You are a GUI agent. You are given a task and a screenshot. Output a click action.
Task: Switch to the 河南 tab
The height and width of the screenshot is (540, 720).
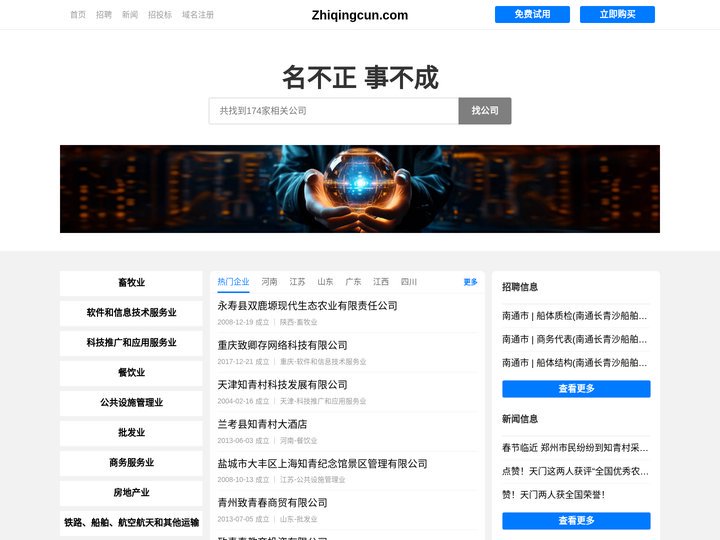coord(270,282)
